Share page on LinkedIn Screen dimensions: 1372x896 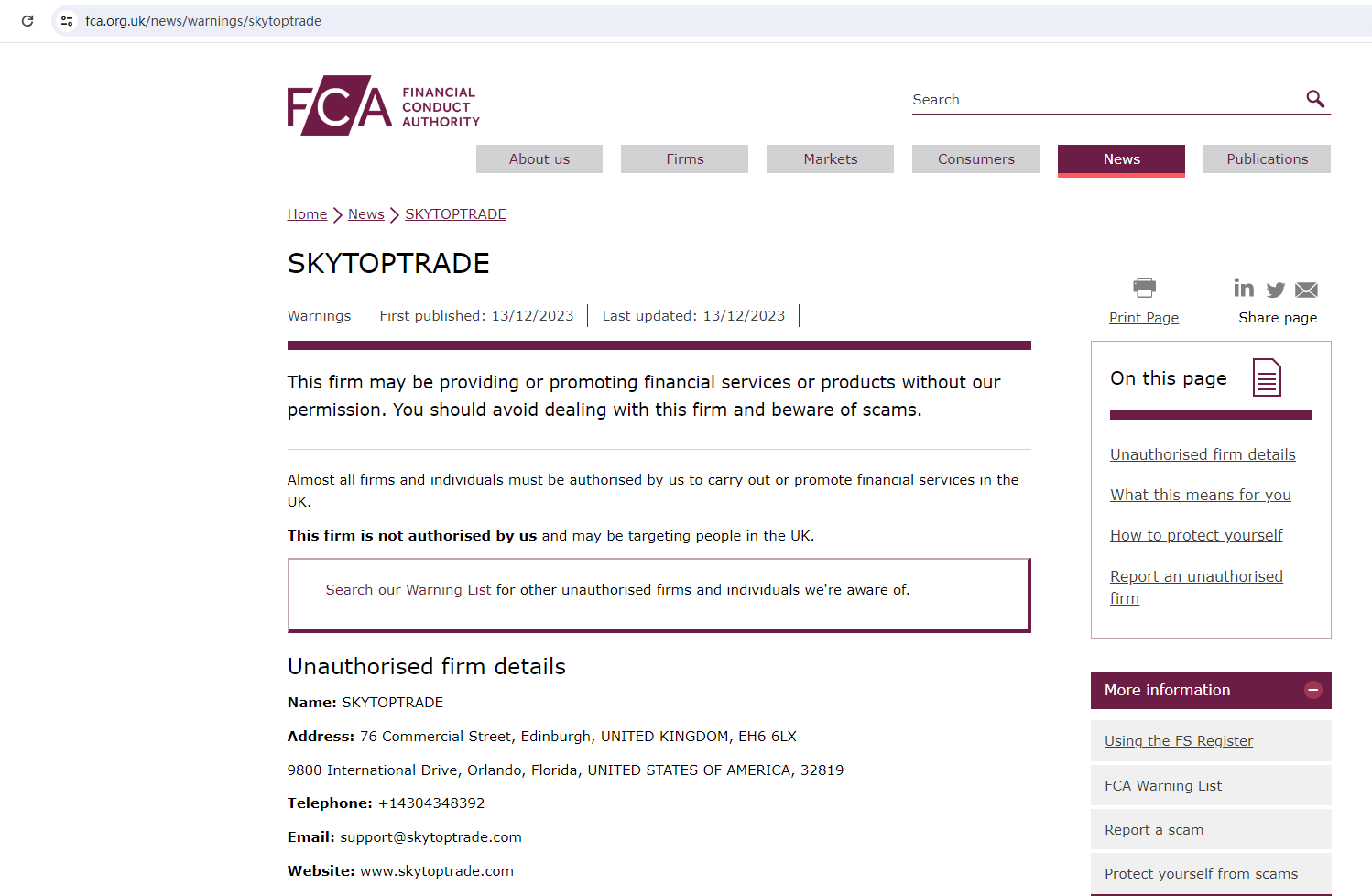1243,289
